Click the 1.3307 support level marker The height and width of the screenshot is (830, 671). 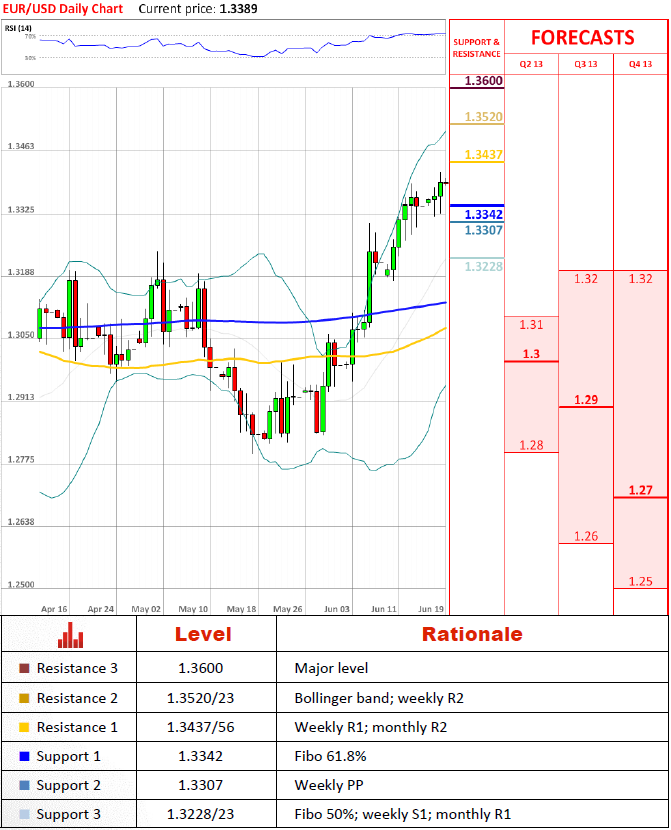point(484,230)
